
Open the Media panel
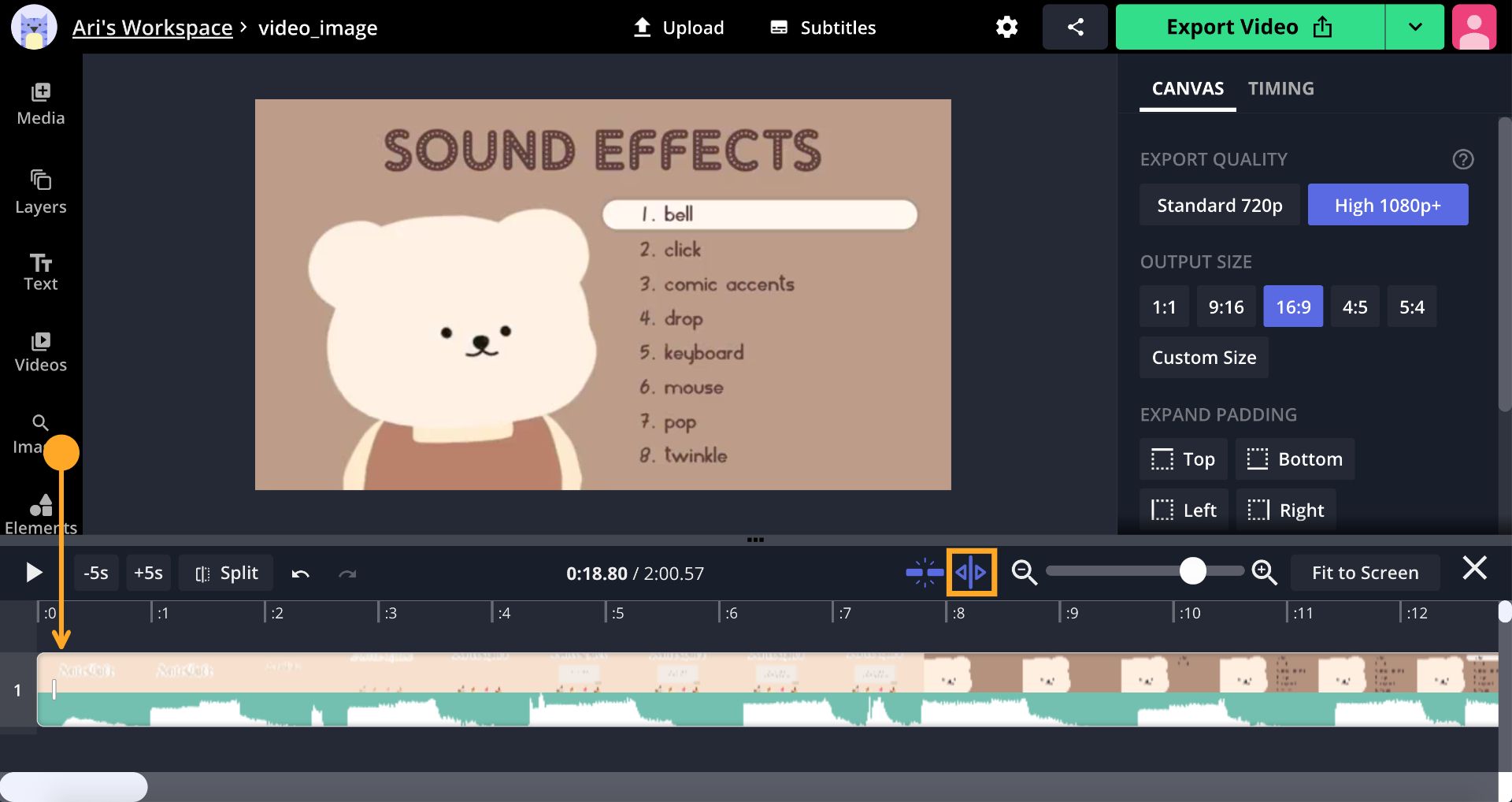point(41,104)
